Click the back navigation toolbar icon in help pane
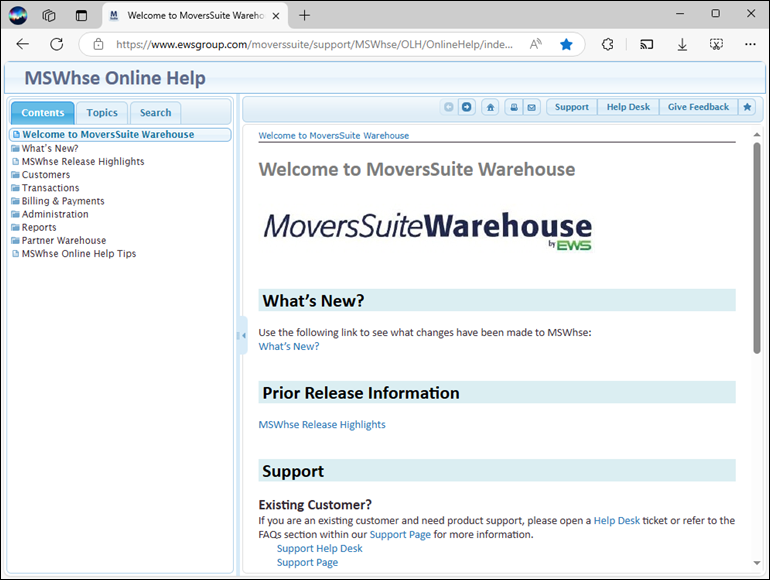The image size is (770, 580). 448,107
